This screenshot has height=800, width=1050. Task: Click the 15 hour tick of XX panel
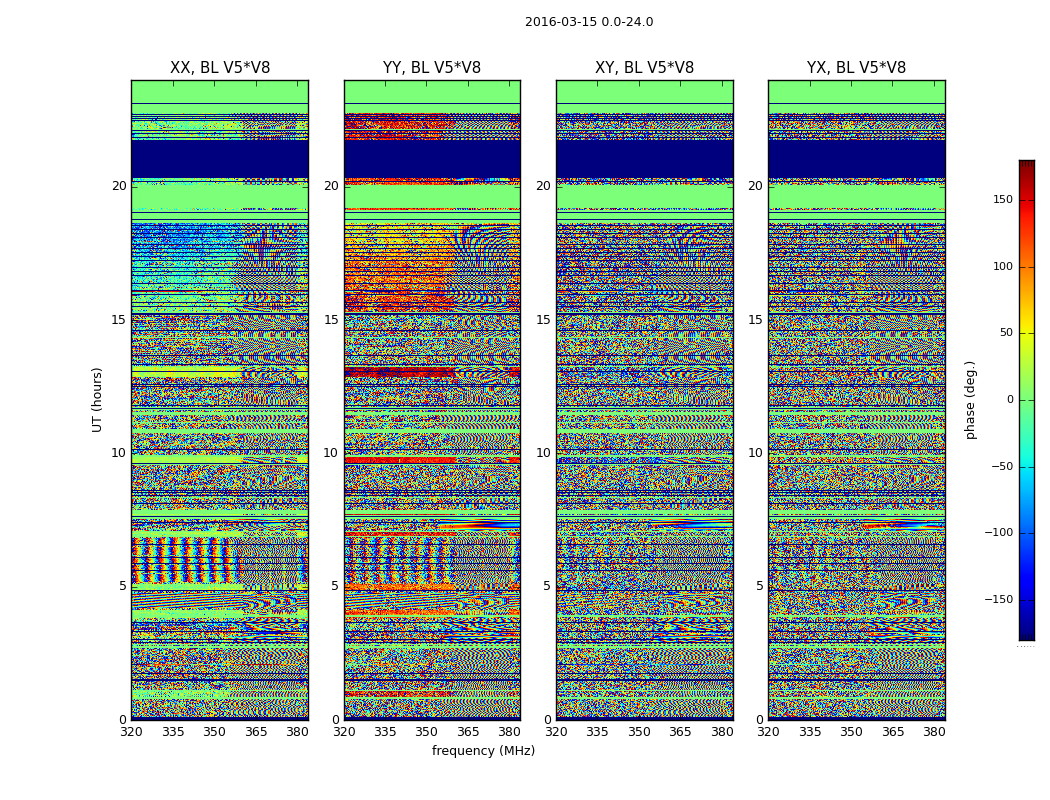pyautogui.click(x=119, y=319)
